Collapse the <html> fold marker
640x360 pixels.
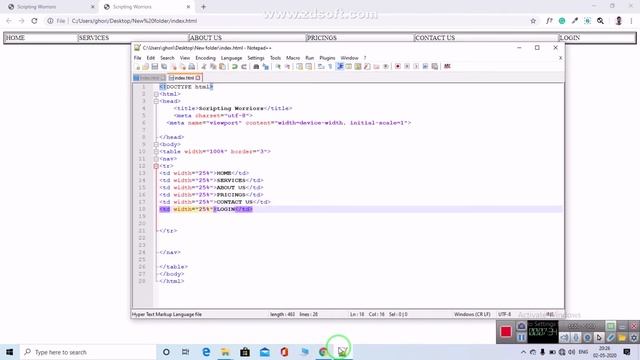pos(156,94)
